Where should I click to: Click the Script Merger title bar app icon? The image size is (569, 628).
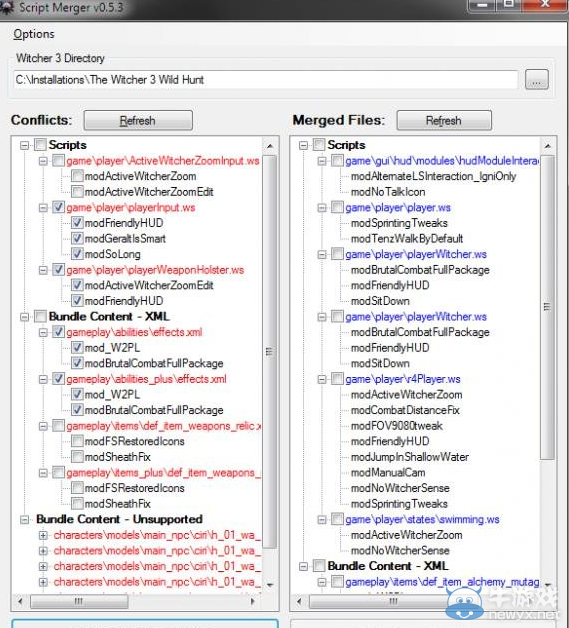coord(7,8)
